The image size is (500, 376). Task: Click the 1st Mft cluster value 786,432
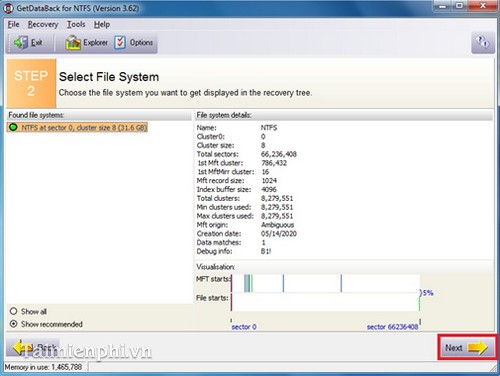(x=274, y=163)
